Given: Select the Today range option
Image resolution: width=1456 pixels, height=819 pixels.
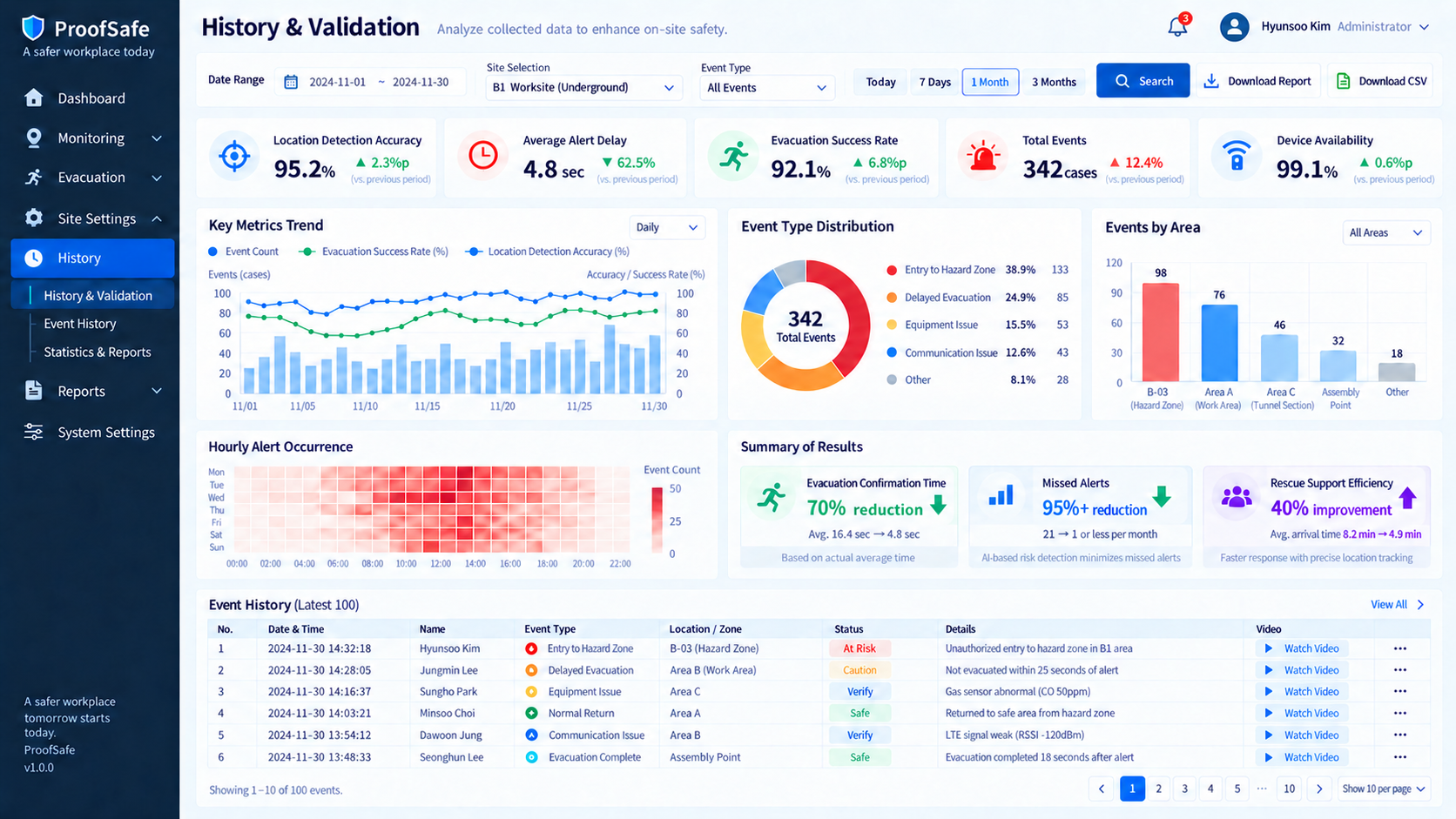Looking at the screenshot, I should (880, 82).
